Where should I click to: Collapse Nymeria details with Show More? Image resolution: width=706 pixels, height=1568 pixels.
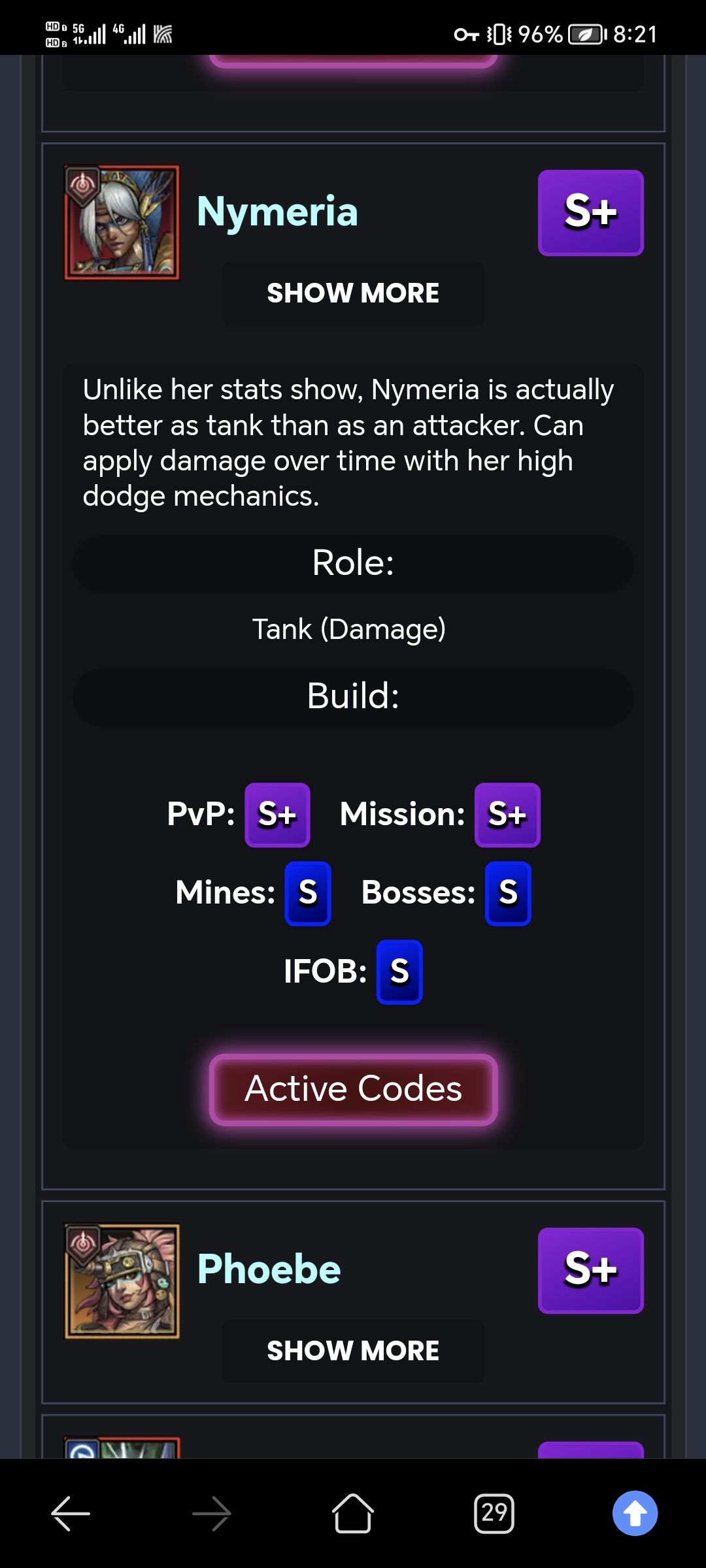point(353,293)
